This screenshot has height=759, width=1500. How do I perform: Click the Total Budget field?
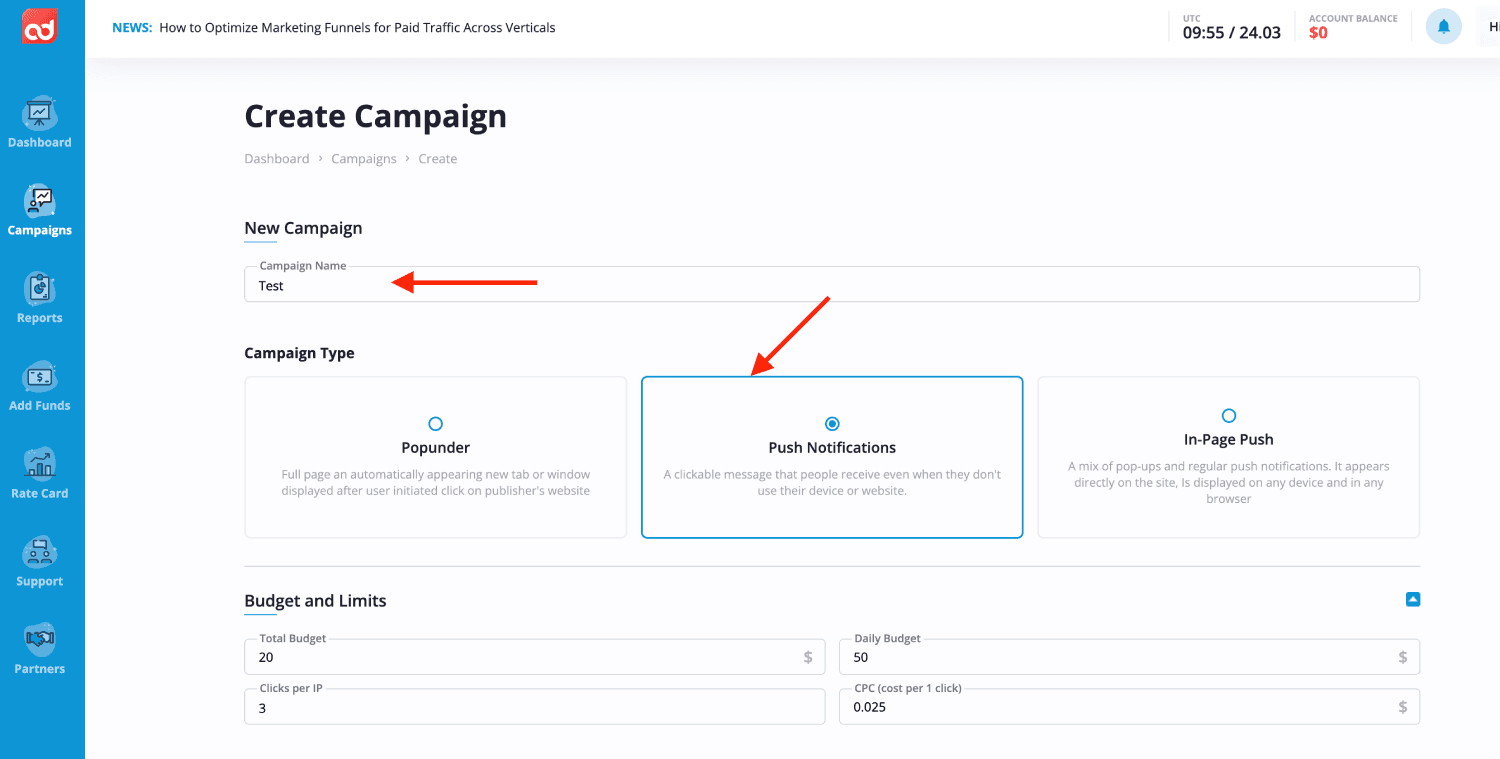point(535,657)
